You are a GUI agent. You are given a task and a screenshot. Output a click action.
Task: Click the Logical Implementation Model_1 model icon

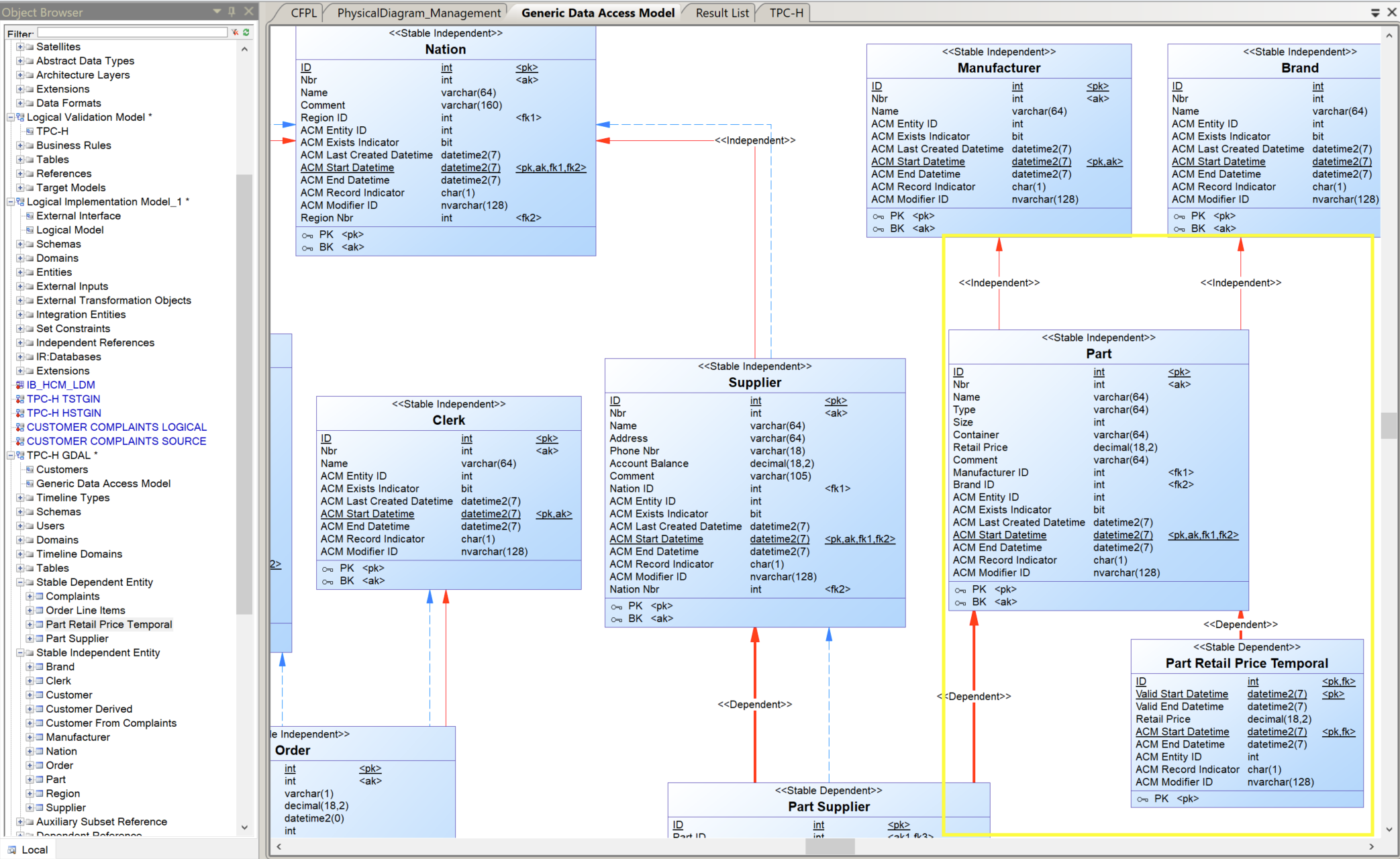tap(20, 202)
